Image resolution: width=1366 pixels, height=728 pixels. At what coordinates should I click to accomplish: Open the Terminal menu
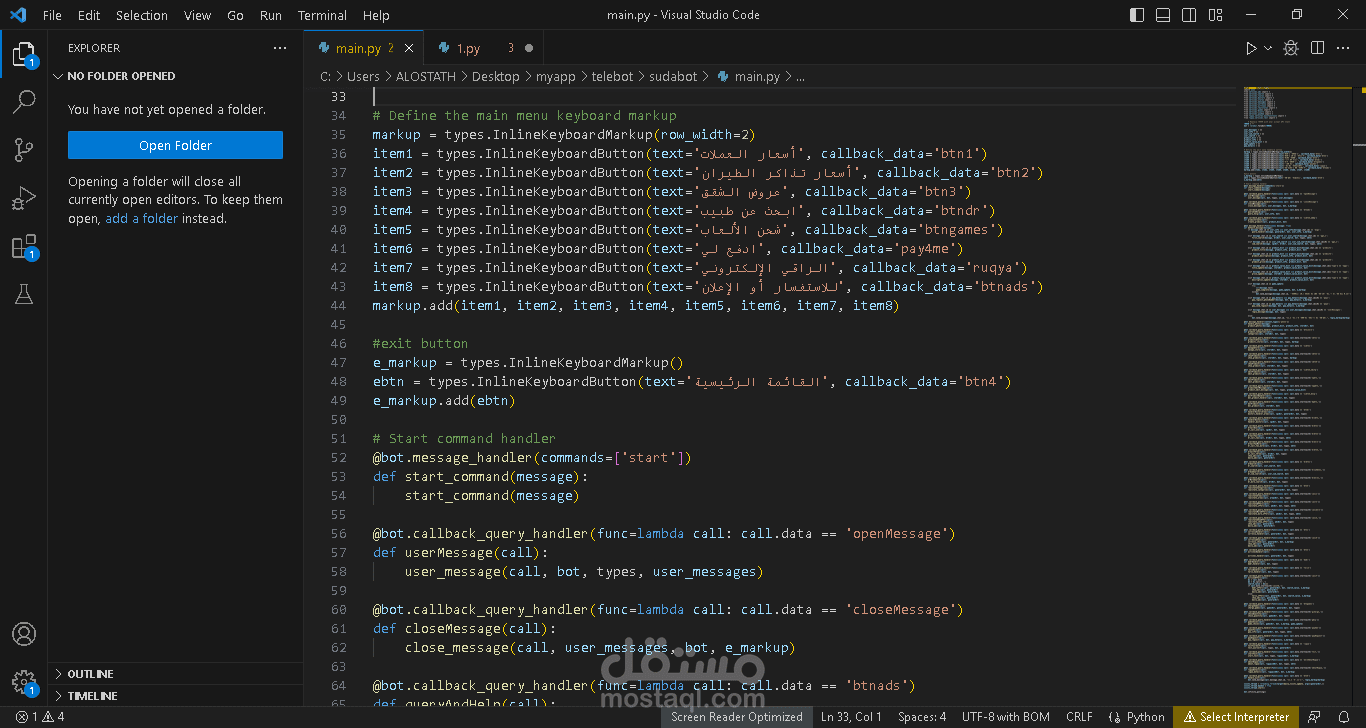[322, 15]
